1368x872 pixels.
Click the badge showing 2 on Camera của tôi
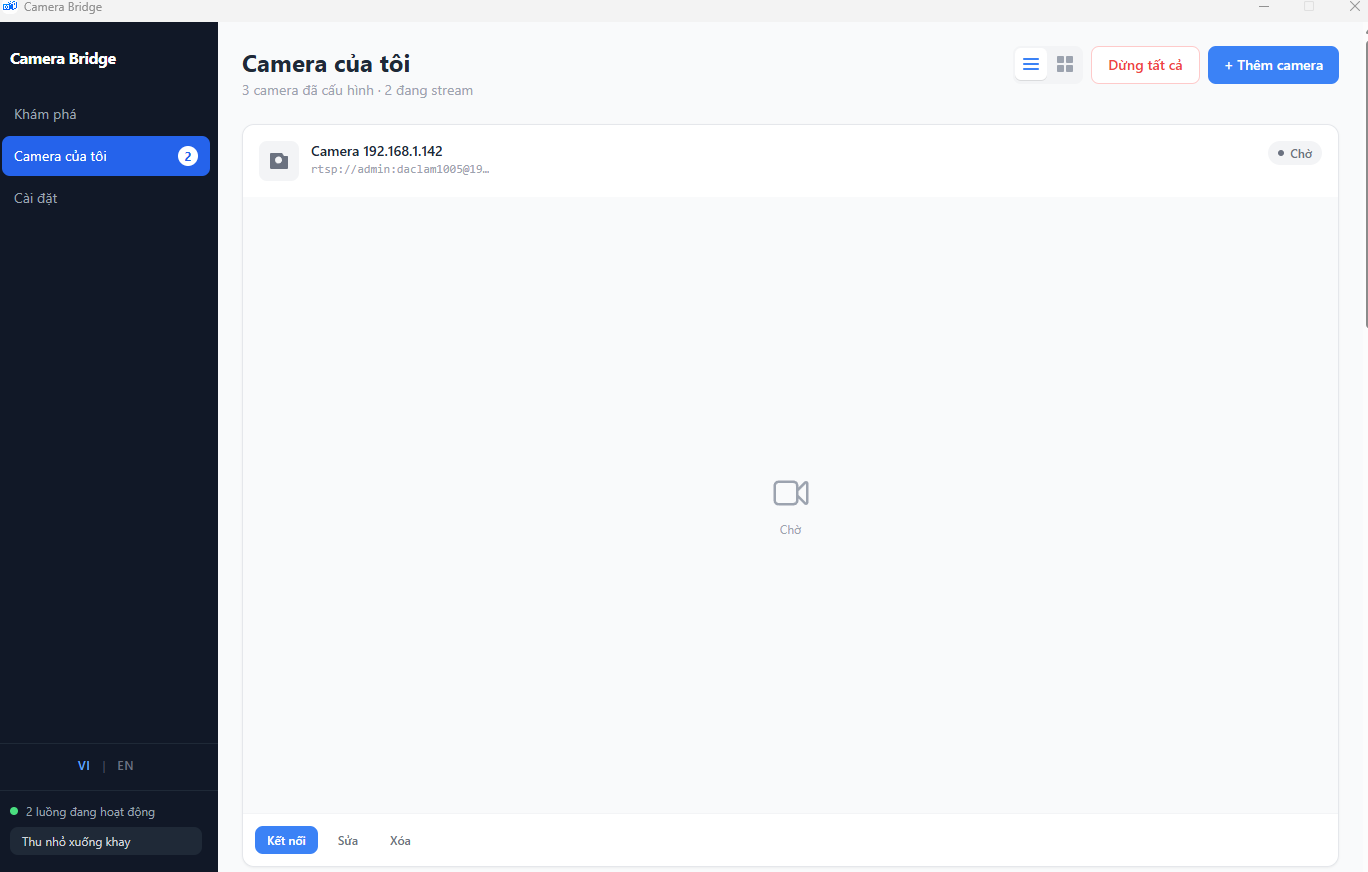tap(188, 156)
